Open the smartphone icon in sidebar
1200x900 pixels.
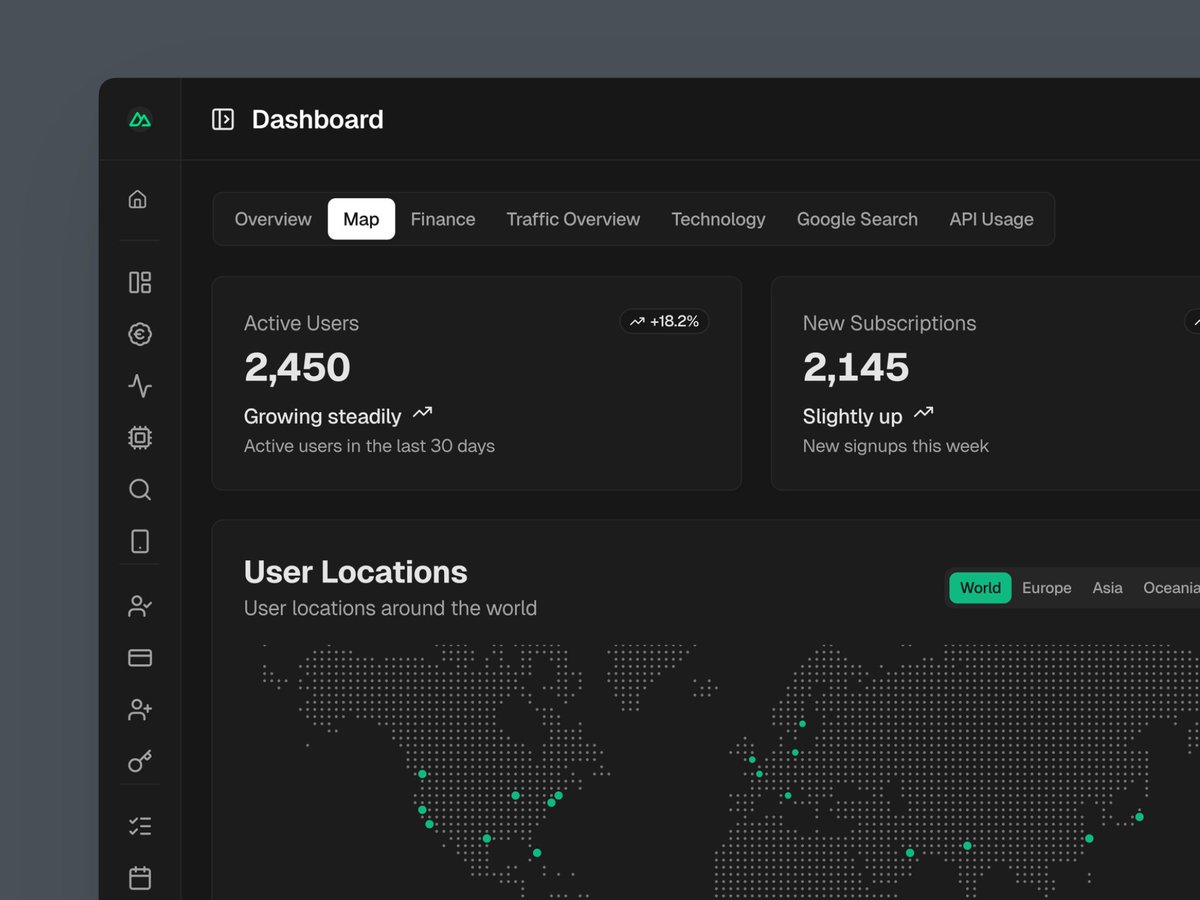point(140,541)
